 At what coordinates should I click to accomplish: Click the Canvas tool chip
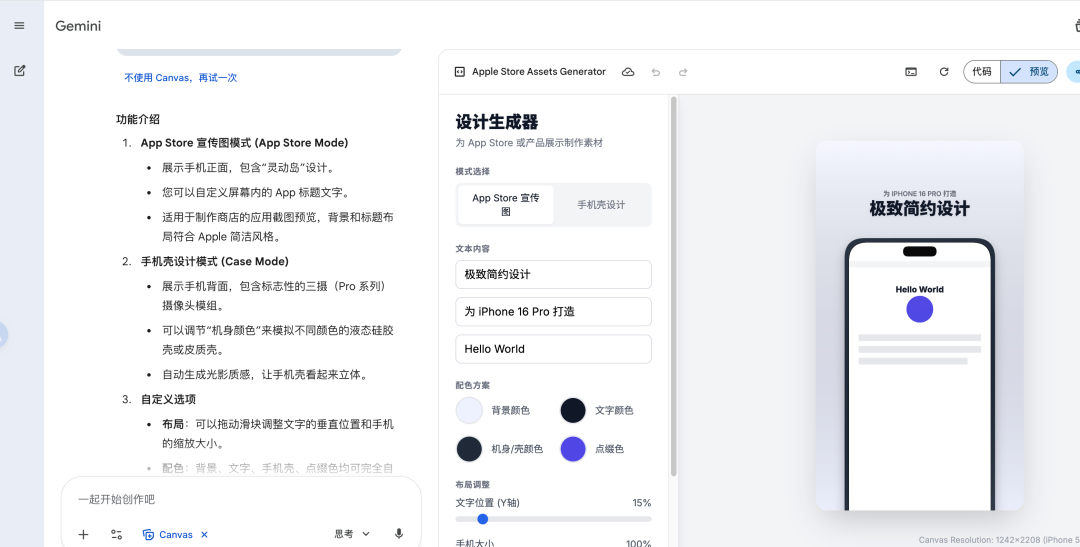167,534
